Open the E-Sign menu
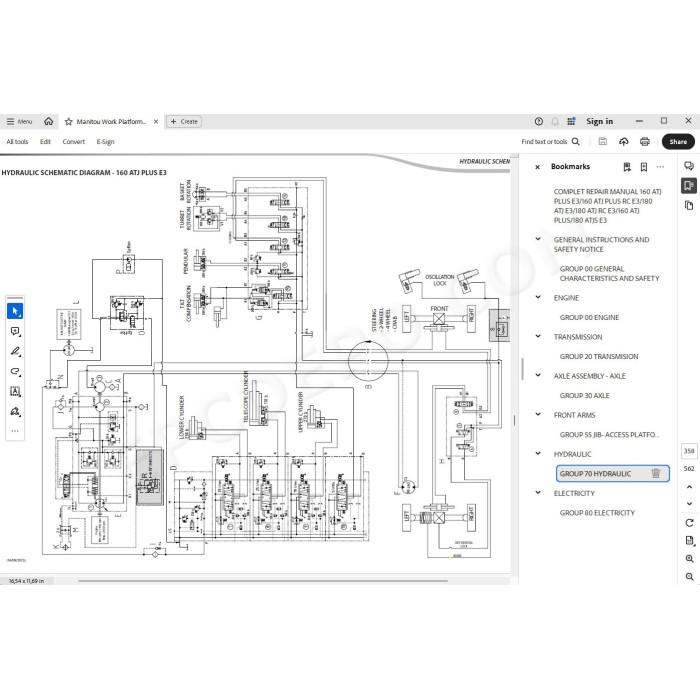 pos(105,142)
